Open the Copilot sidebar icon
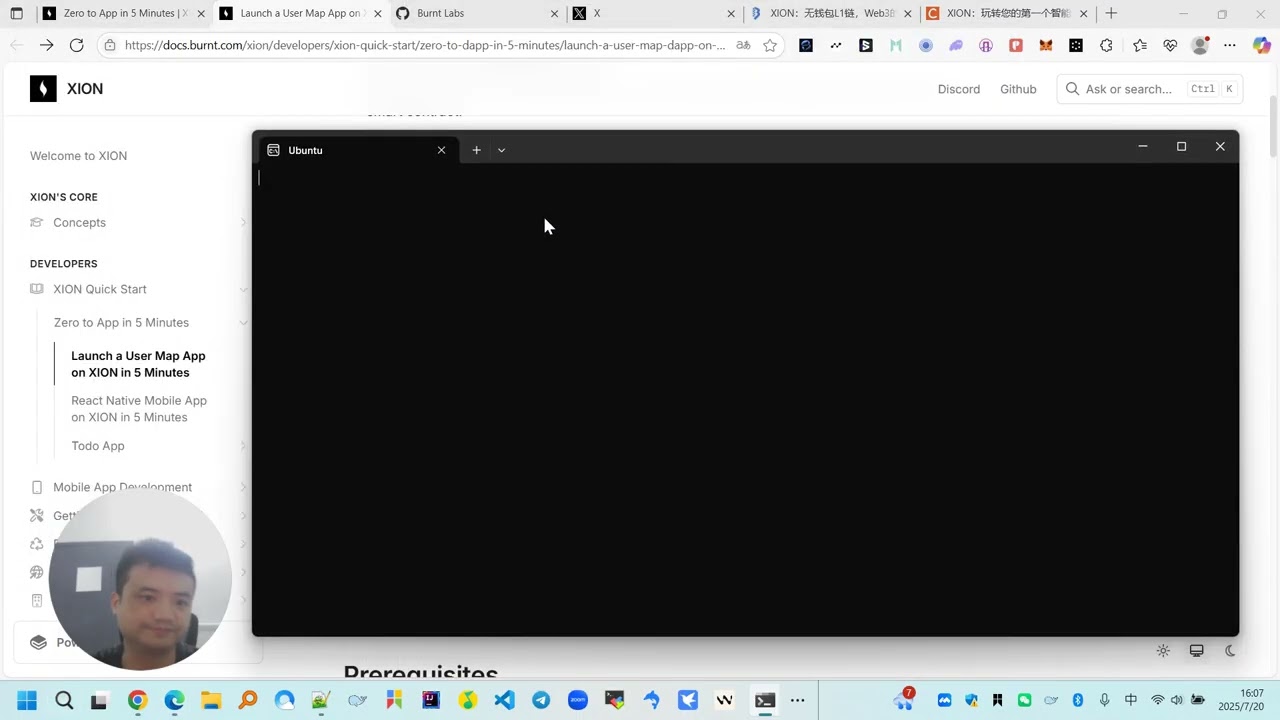1280x720 pixels. (1261, 45)
